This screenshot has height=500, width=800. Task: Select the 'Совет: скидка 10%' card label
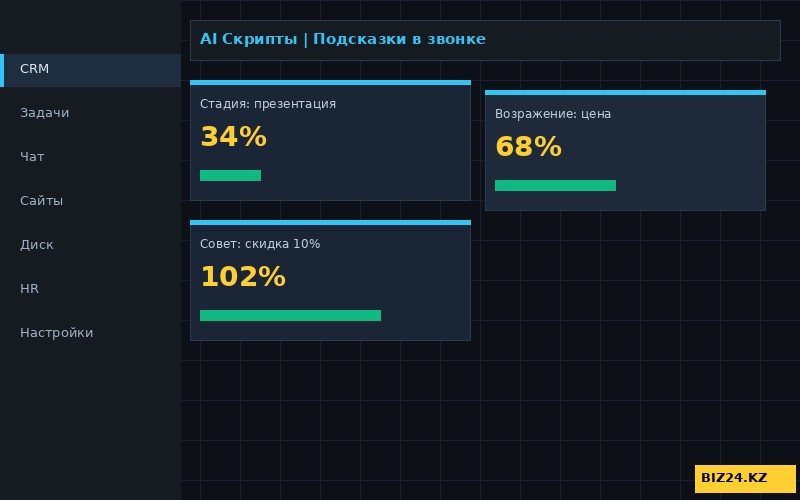(x=260, y=244)
